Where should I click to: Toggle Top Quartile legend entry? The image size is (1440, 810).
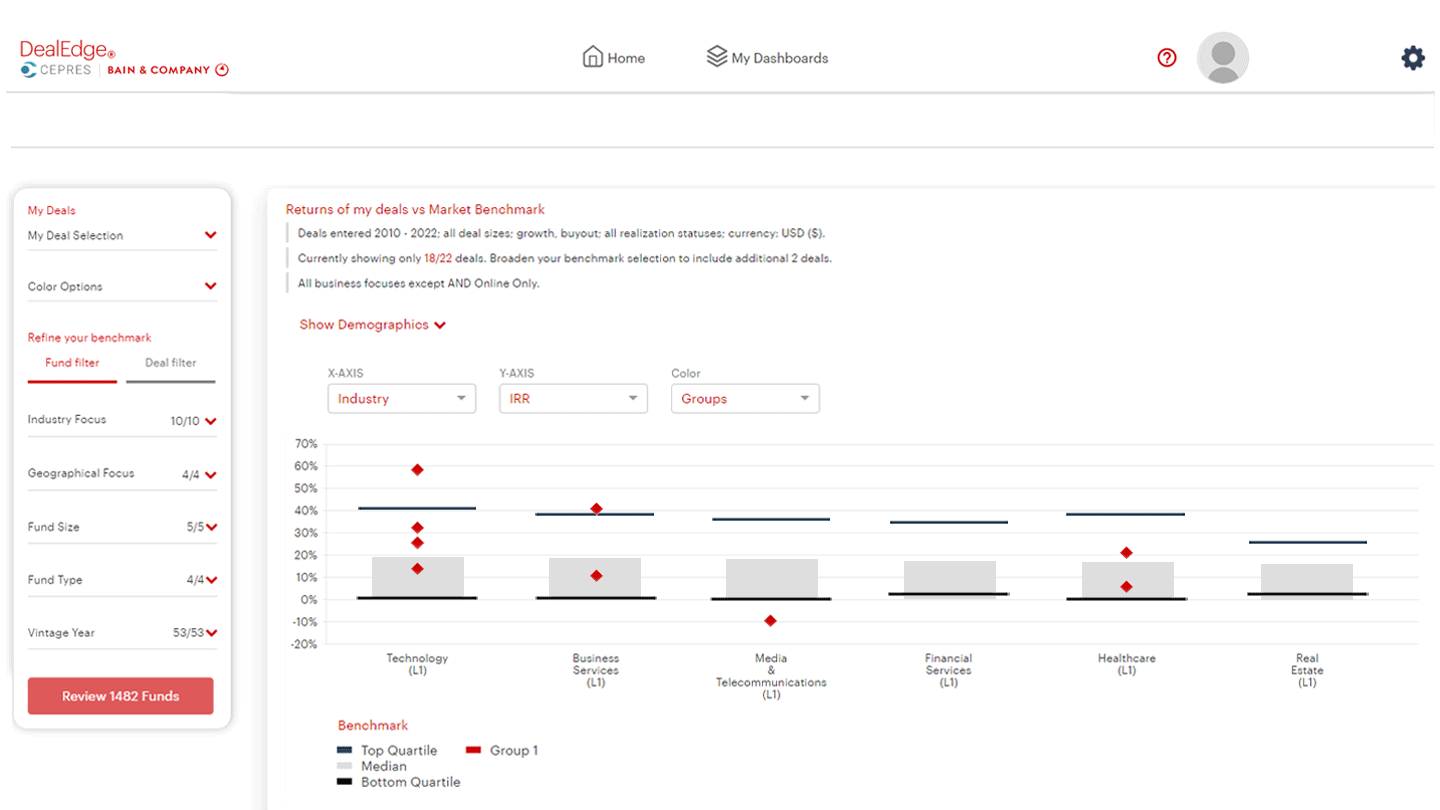coord(388,750)
